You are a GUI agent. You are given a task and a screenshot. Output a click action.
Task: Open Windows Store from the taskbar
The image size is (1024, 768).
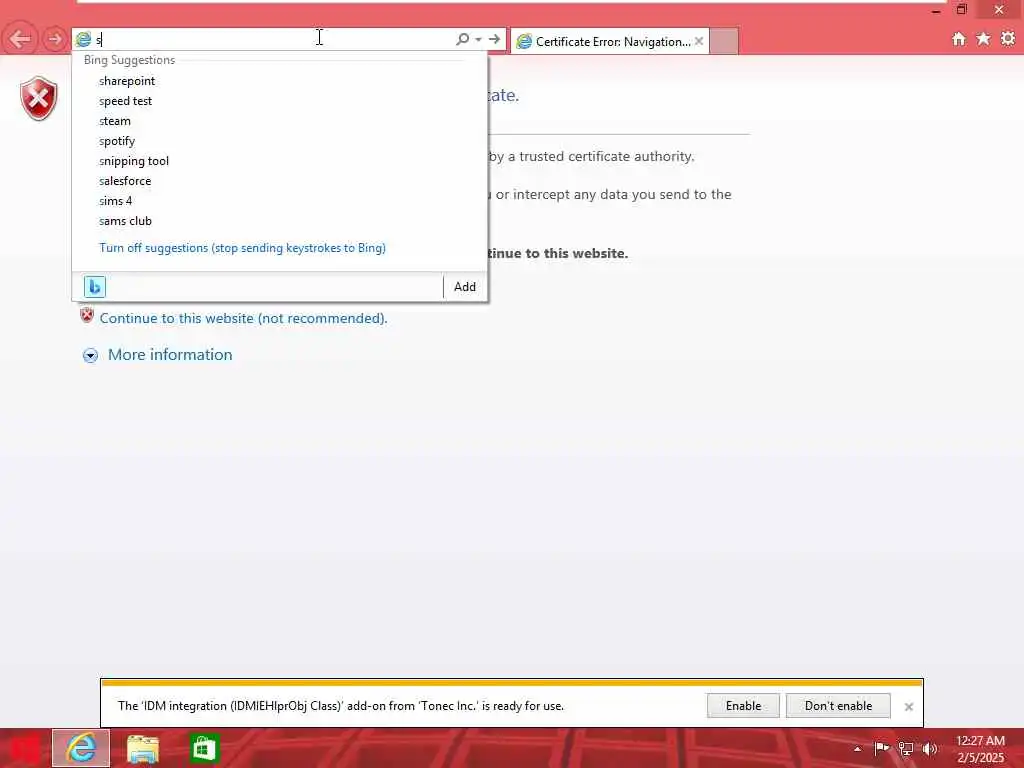click(204, 748)
